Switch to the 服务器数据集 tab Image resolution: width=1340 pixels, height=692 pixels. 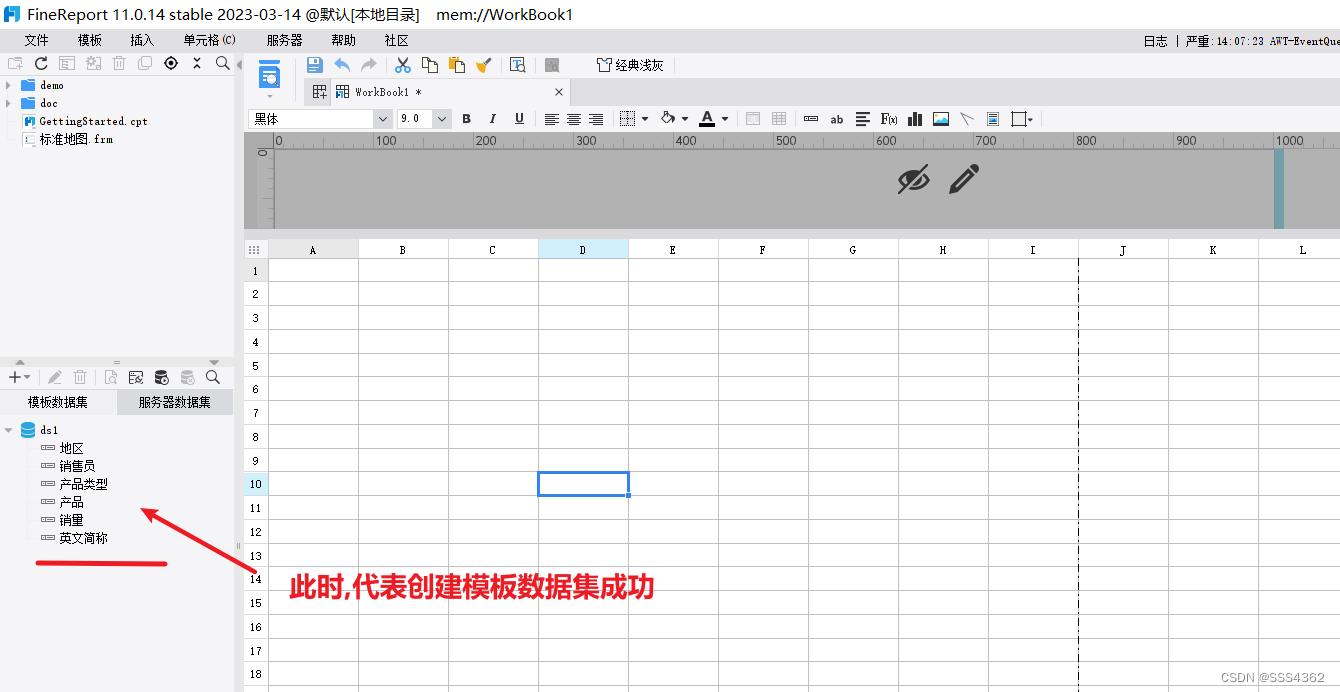point(175,402)
